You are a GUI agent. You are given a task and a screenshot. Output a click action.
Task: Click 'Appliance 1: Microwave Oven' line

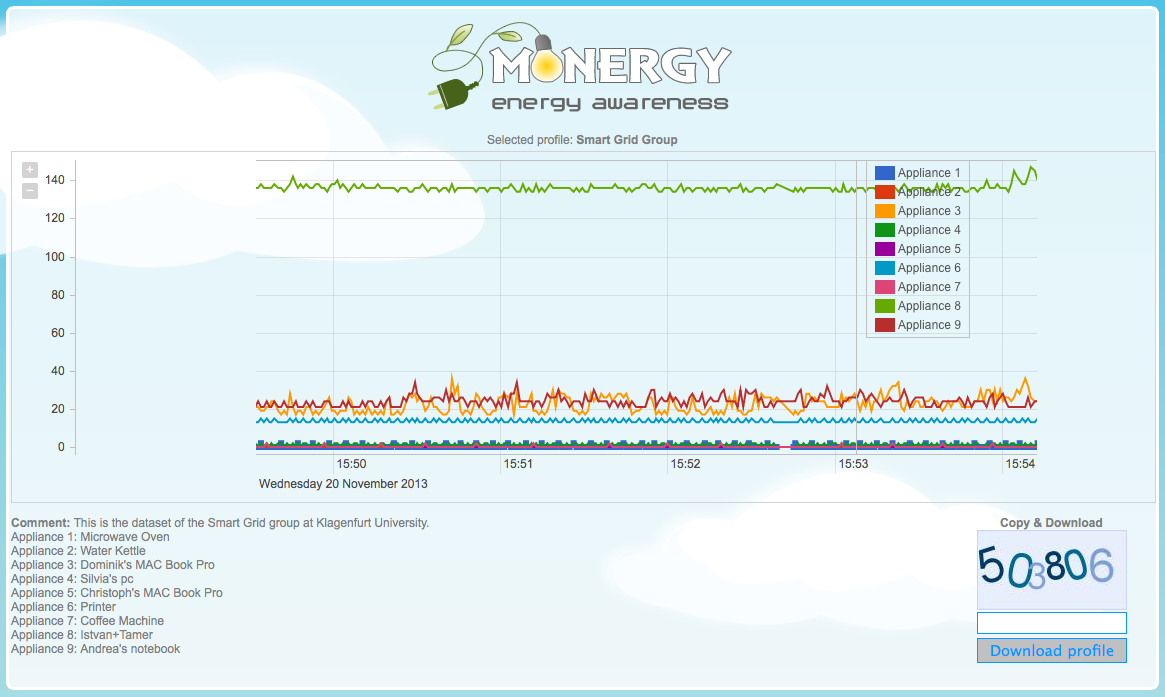pyautogui.click(x=90, y=537)
